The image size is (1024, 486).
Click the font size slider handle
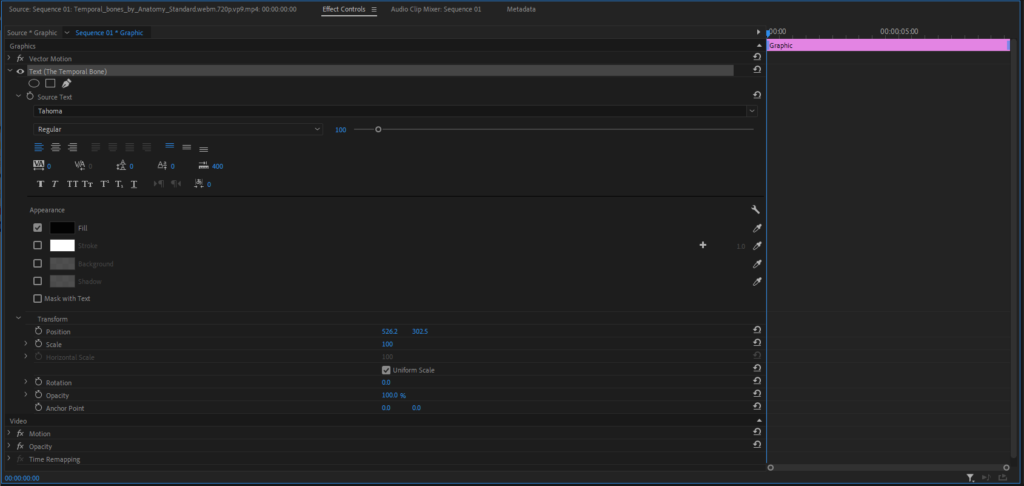coord(378,129)
